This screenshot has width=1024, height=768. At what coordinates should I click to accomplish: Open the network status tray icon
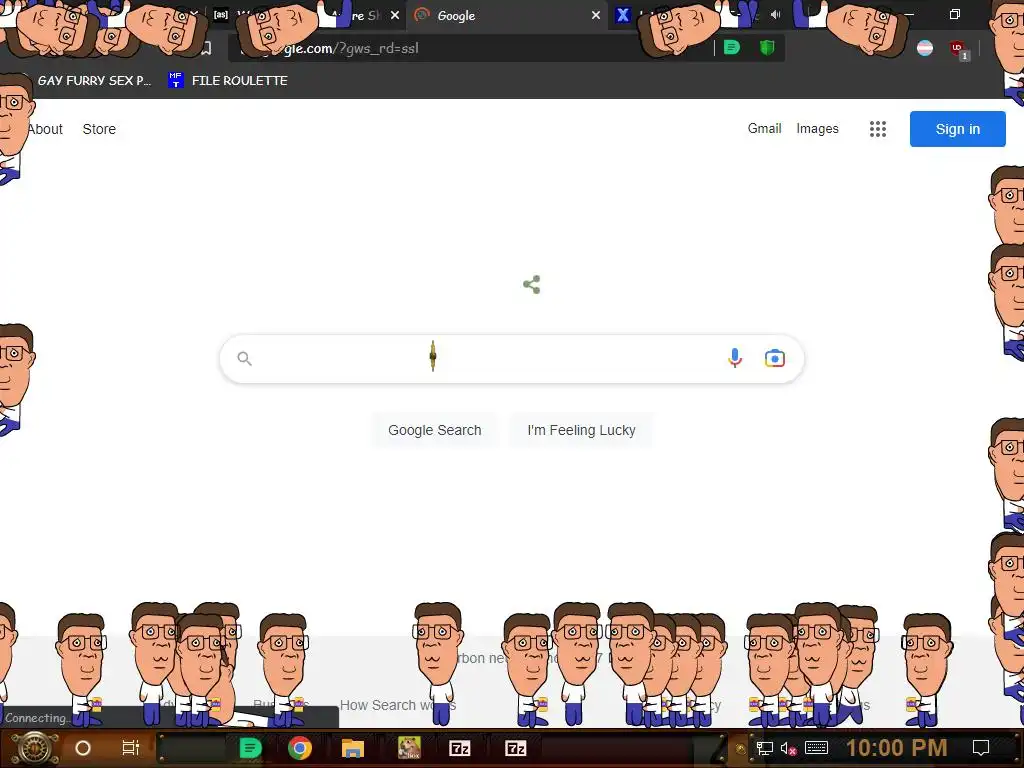point(765,748)
